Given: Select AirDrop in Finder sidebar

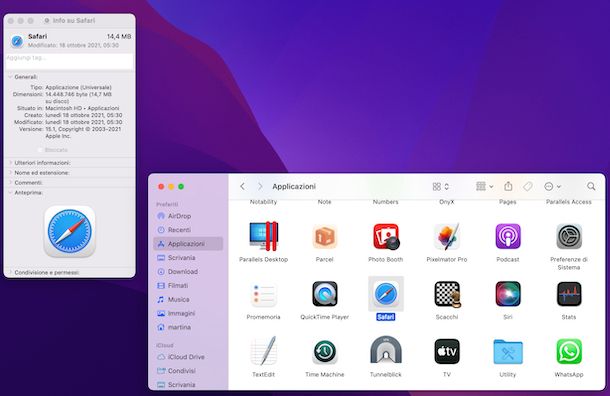Looking at the screenshot, I should point(188,216).
